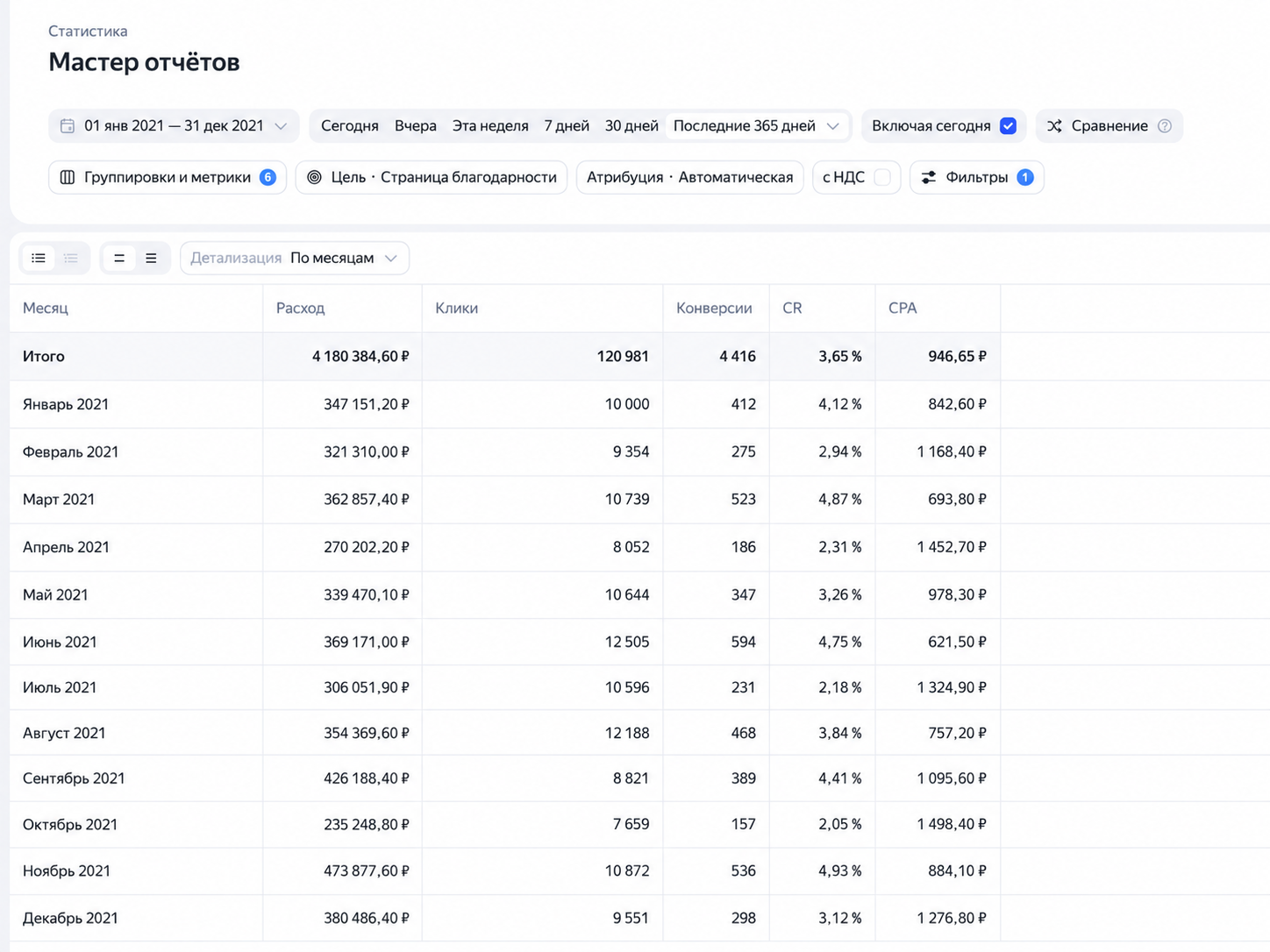Click the October CPA 1 498,40 ₽

coord(952,824)
